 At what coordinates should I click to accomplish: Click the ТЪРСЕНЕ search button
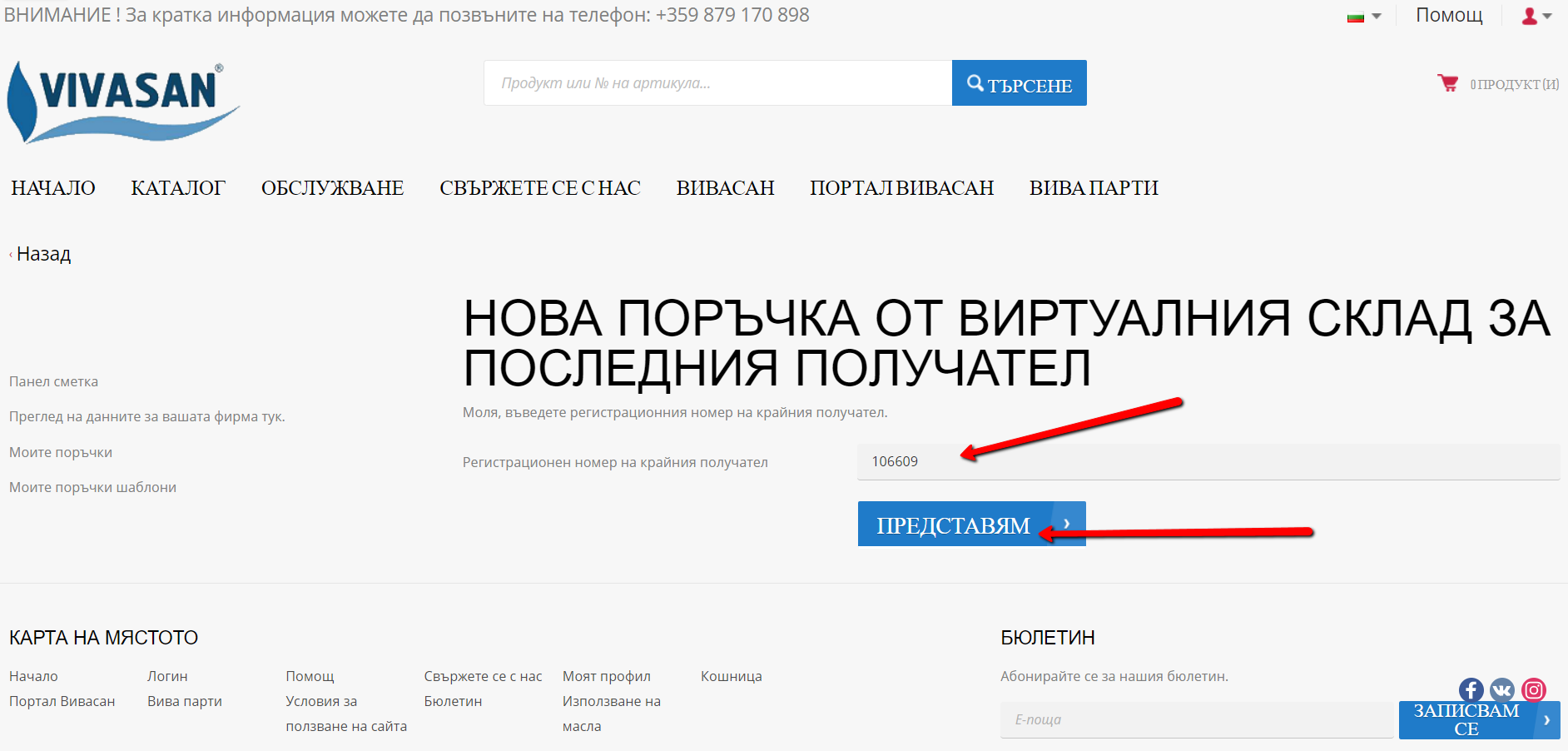[x=1020, y=83]
